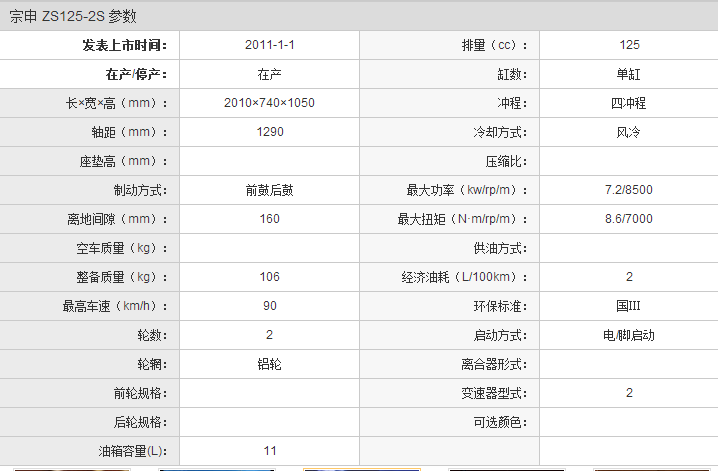Select the 离地间隙（mm） label
Image resolution: width=718 pixels, height=471 pixels.
117,219
